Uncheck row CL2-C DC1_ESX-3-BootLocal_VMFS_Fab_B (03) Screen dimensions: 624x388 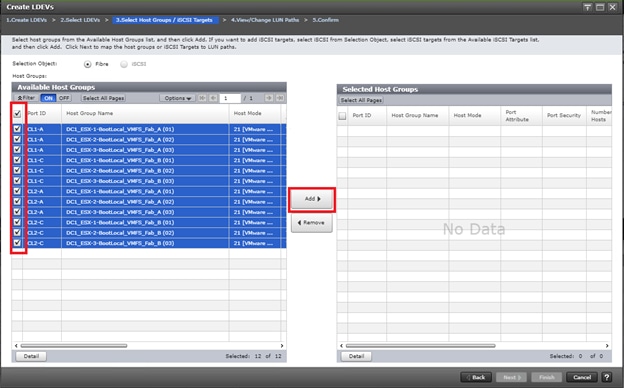click(x=17, y=243)
